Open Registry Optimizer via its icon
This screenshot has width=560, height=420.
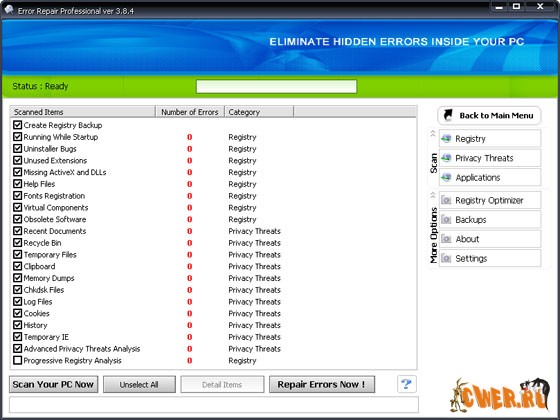tap(446, 200)
